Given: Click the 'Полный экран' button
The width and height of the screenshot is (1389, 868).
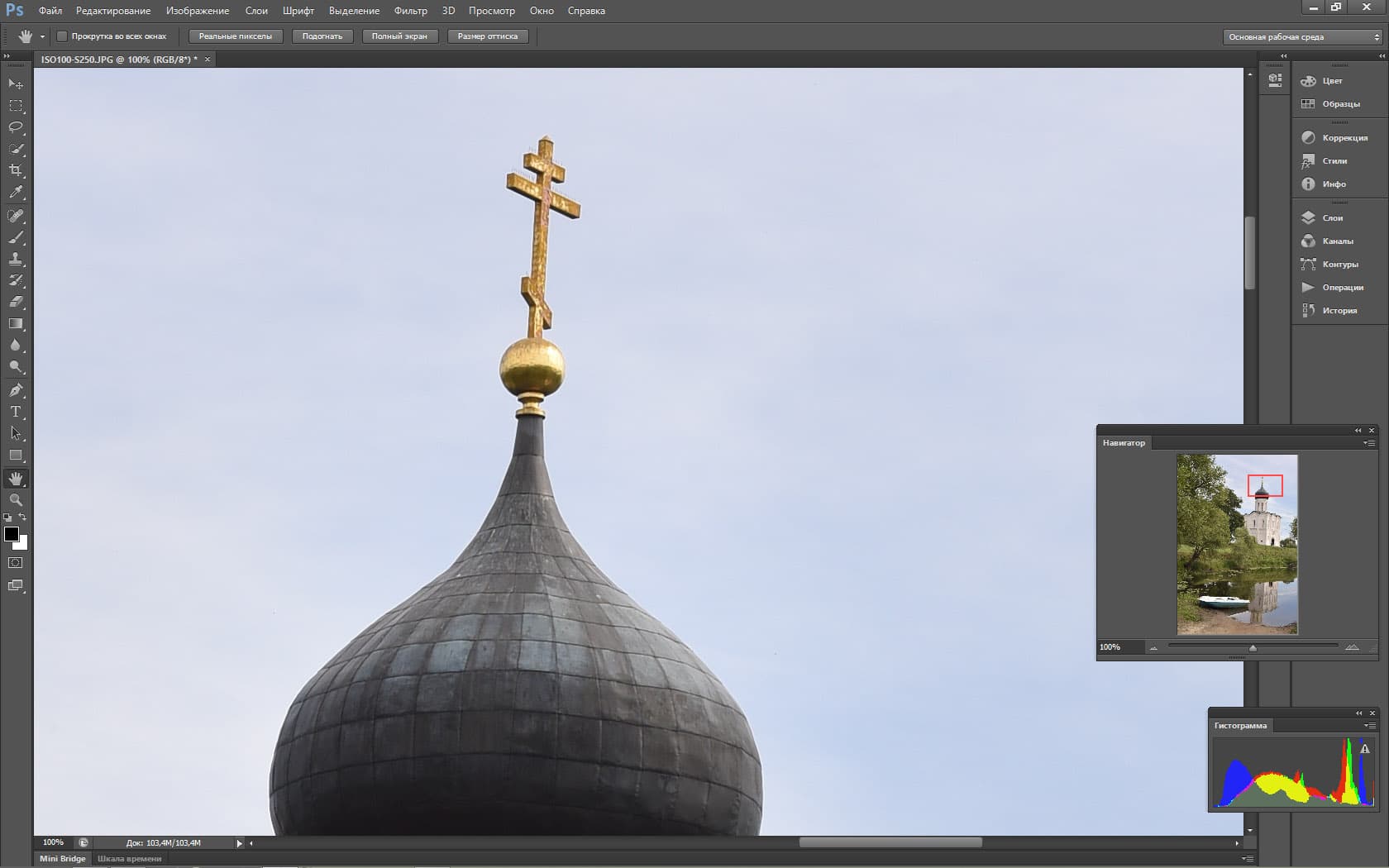Looking at the screenshot, I should (x=399, y=36).
